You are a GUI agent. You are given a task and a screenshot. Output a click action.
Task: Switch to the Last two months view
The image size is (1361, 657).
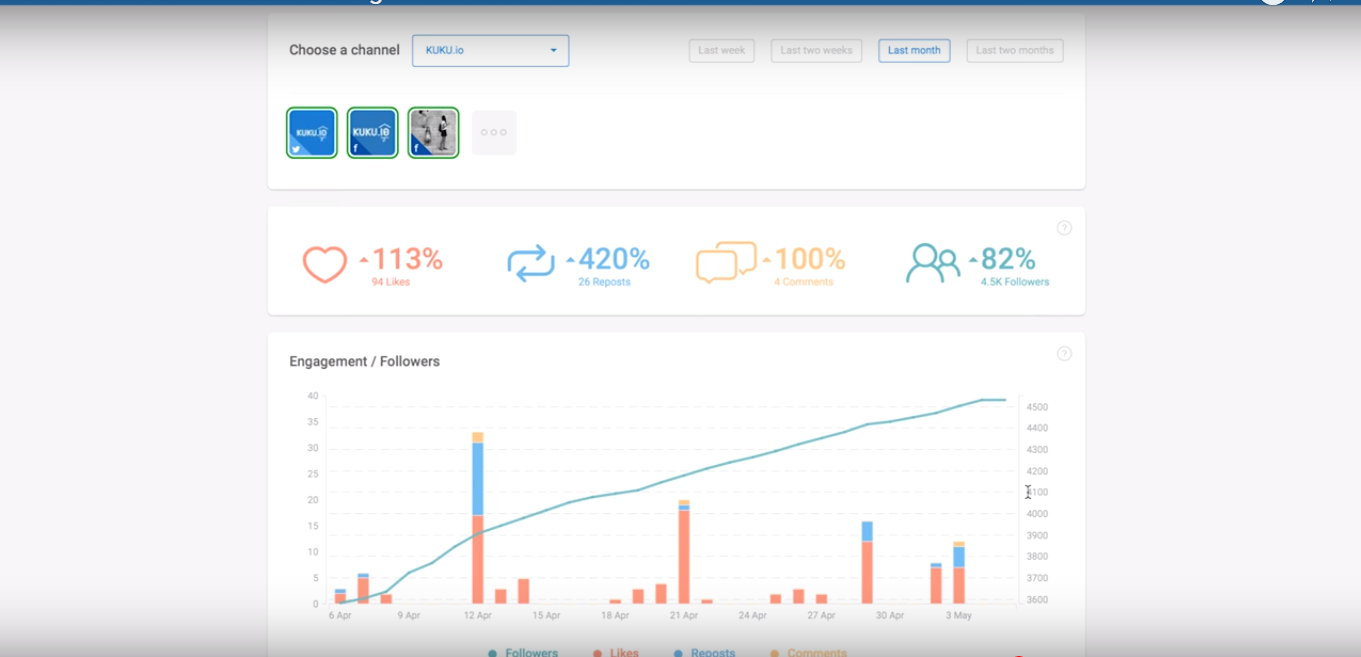coord(1014,50)
